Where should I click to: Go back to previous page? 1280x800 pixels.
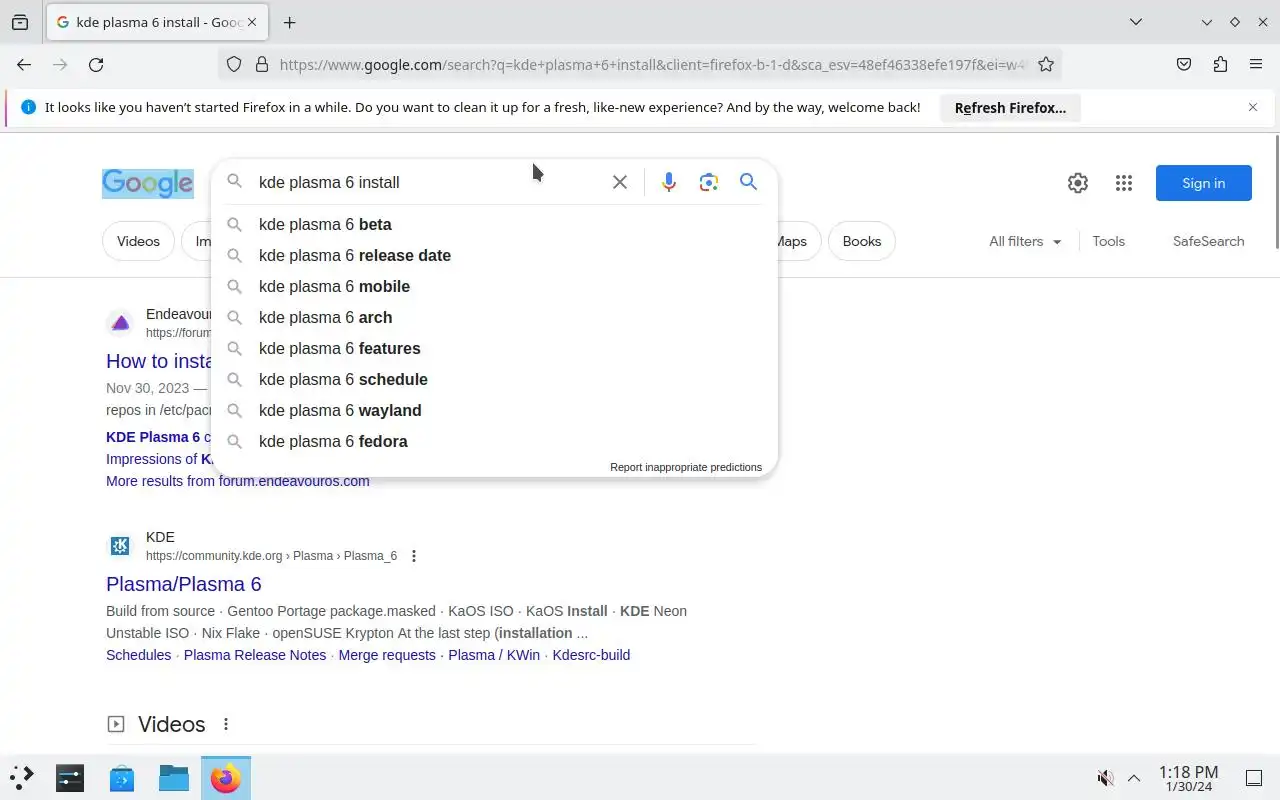(x=24, y=64)
